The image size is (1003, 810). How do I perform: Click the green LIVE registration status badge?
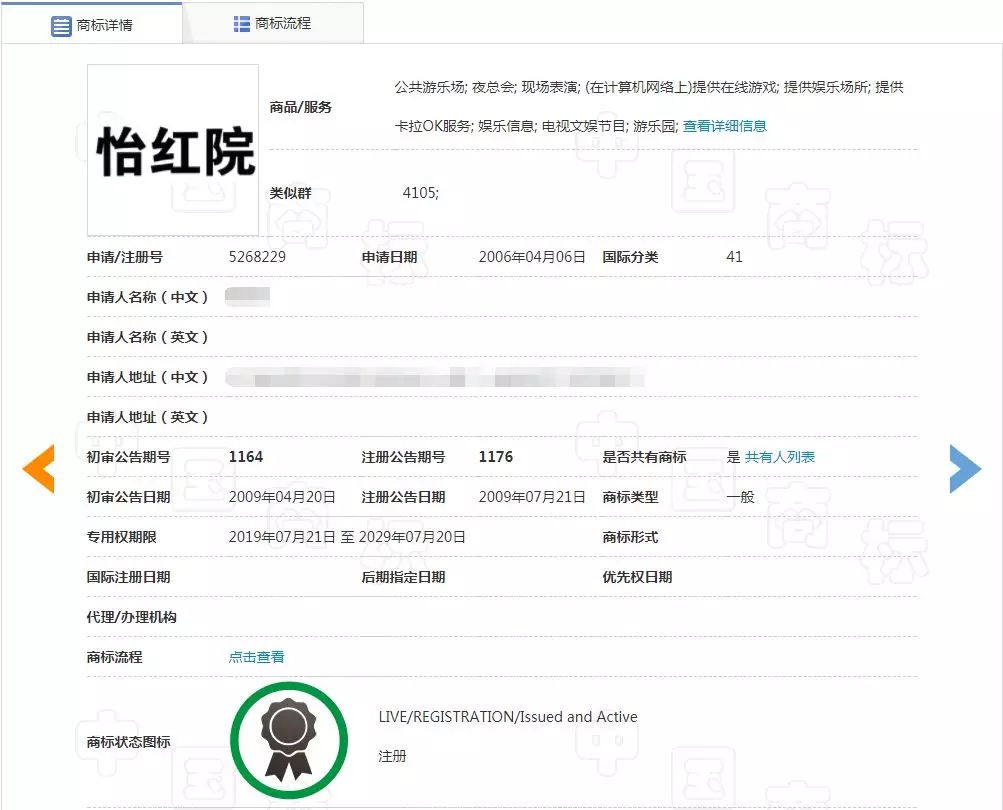click(x=289, y=739)
